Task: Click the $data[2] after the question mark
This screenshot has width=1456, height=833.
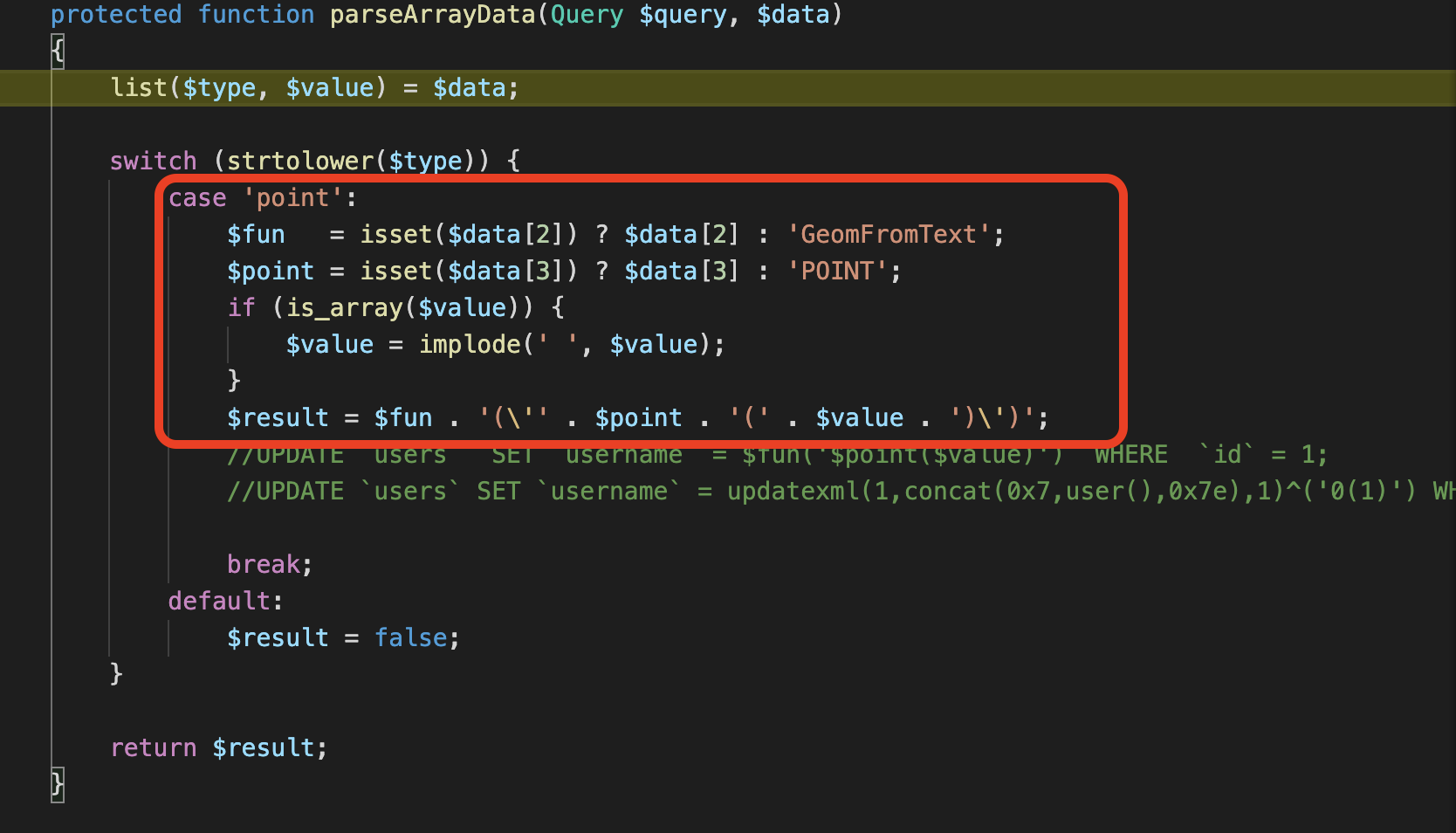Action: pos(682,234)
